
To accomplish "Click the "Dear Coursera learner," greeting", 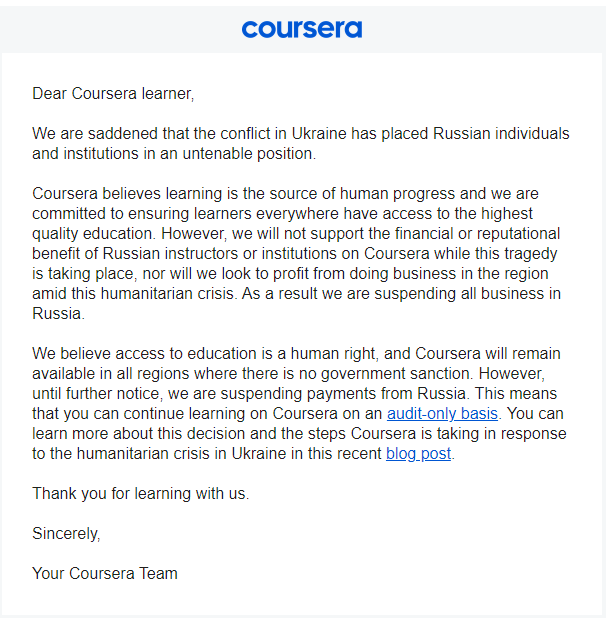I will pos(113,93).
